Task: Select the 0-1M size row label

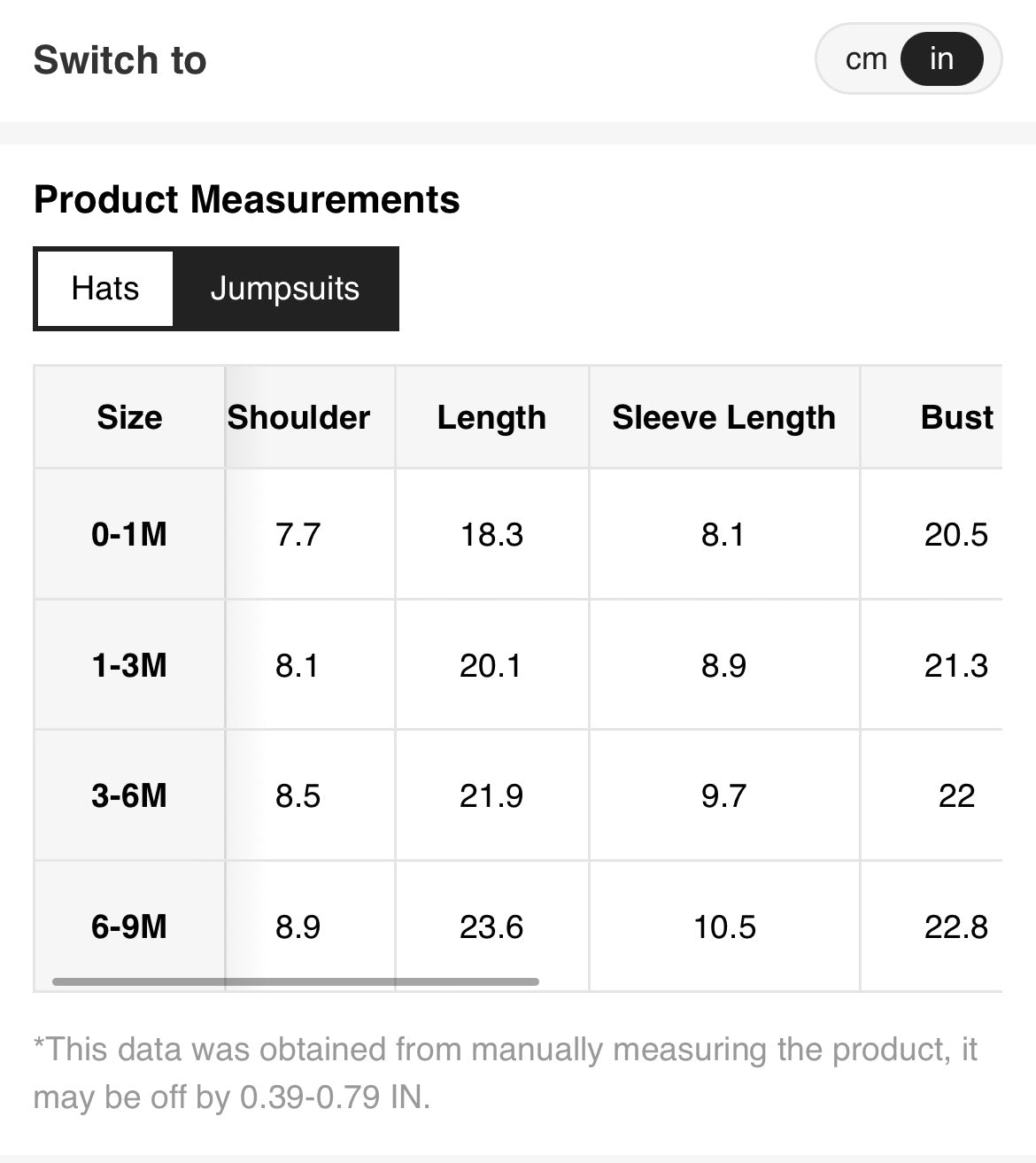Action: point(129,534)
